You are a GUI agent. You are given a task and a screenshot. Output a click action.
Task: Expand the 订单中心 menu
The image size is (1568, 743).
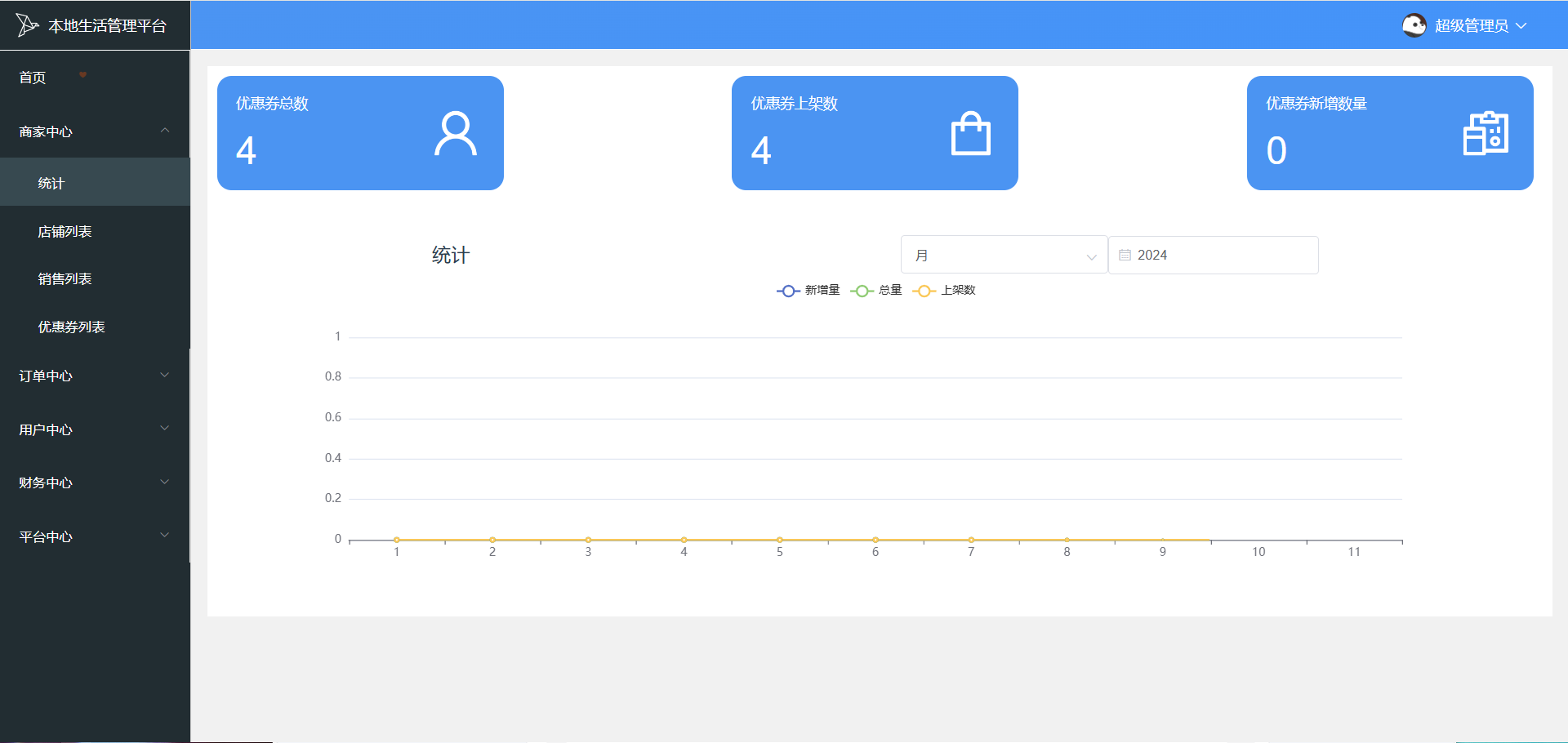click(95, 376)
